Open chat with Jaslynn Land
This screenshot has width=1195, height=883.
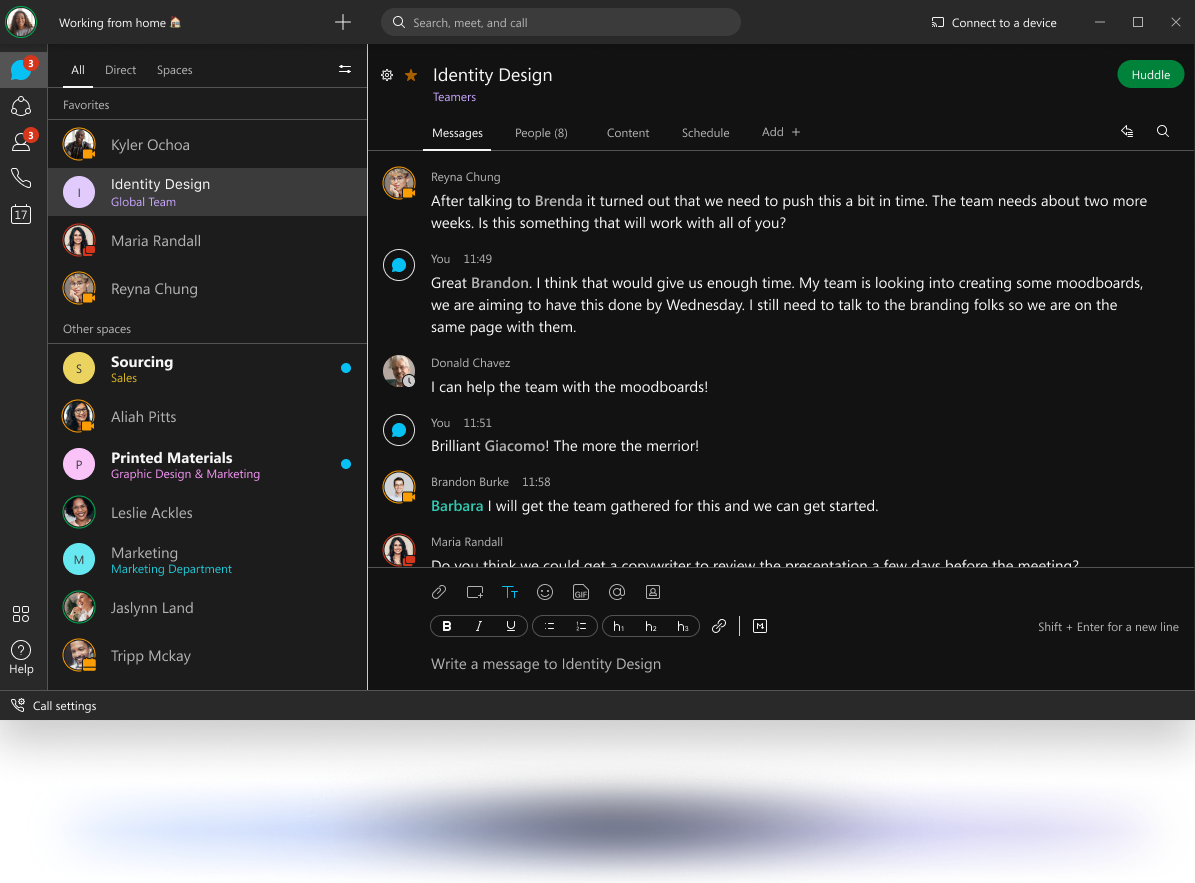[207, 607]
